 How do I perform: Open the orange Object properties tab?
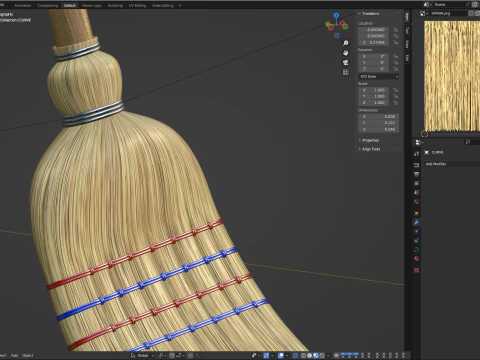416,213
